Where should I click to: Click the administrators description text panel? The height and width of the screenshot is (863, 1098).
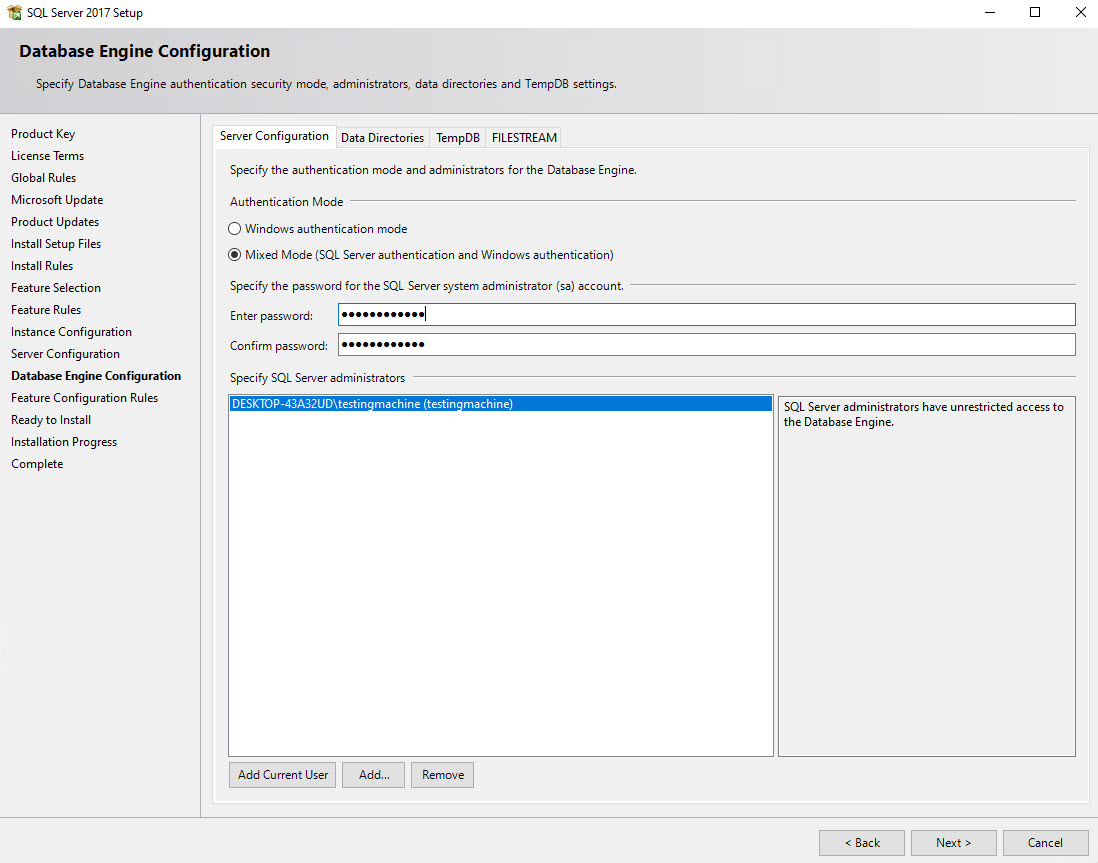click(x=926, y=576)
